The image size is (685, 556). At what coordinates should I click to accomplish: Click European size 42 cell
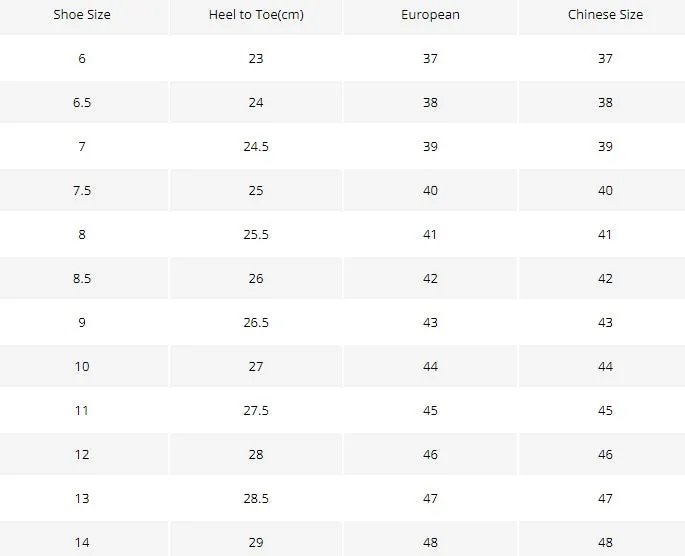click(x=430, y=279)
